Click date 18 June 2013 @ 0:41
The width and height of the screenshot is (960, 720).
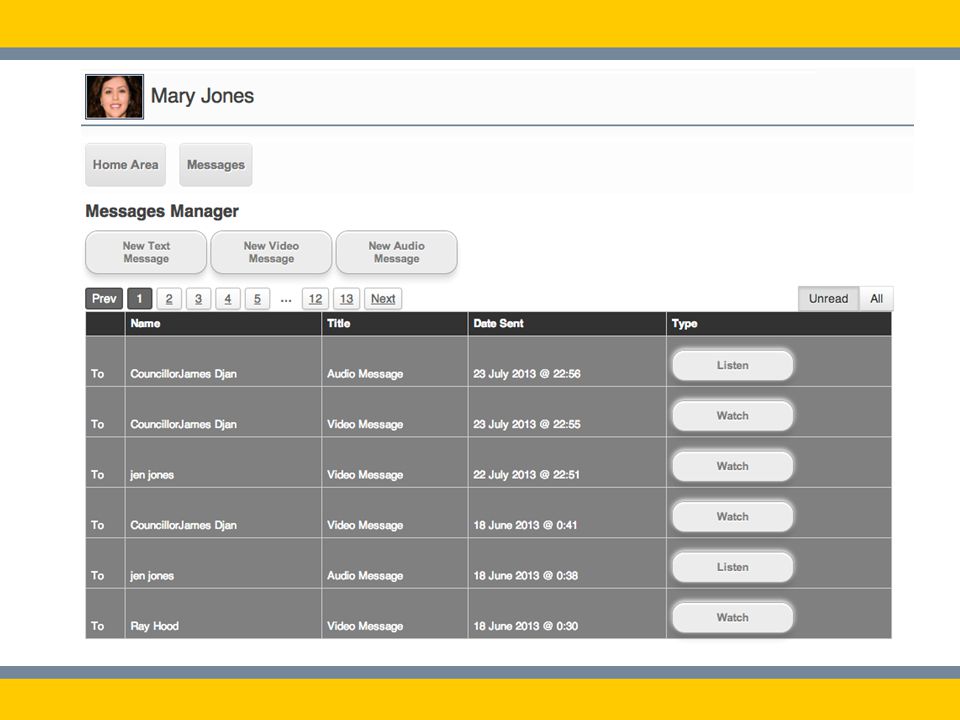[525, 525]
